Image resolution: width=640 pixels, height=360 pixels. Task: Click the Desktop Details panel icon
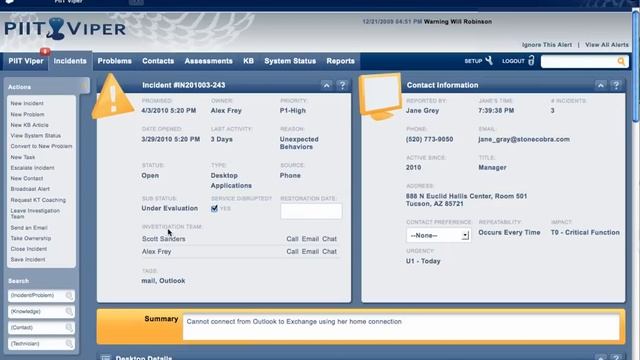coord(105,358)
